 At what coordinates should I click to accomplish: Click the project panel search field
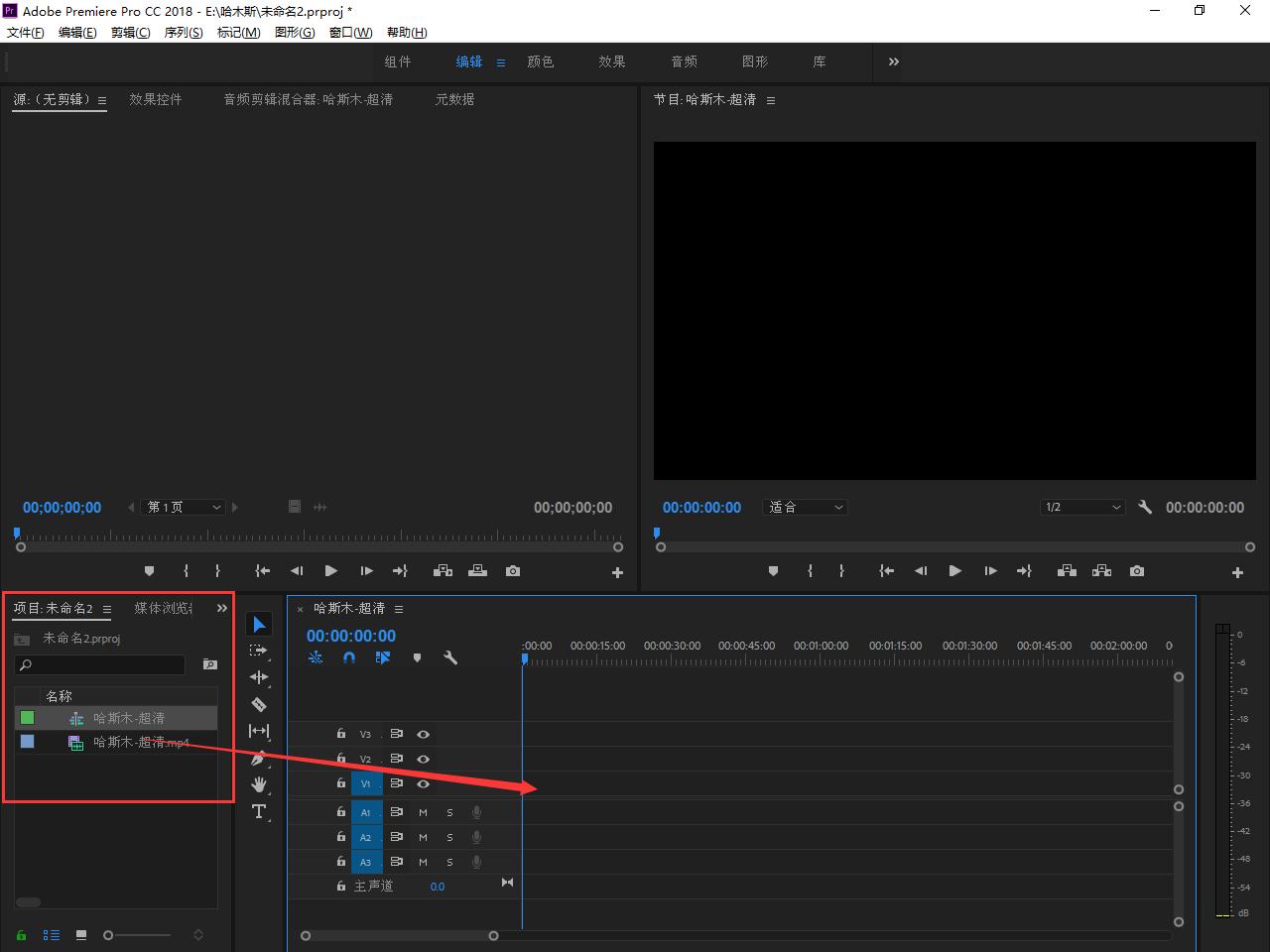100,664
